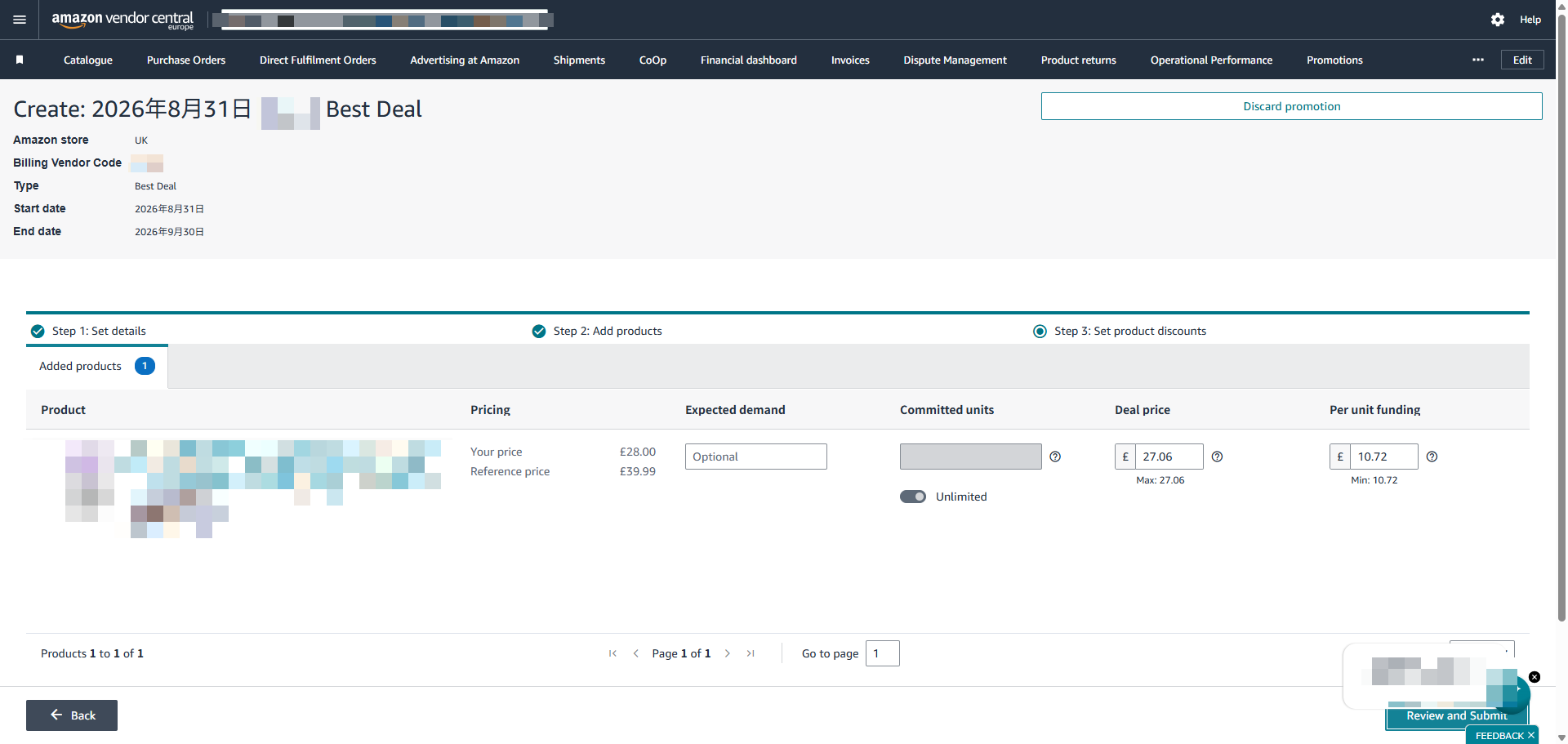Image resolution: width=1568 pixels, height=744 pixels.
Task: Click the Discard promotion button
Action: pyautogui.click(x=1291, y=106)
